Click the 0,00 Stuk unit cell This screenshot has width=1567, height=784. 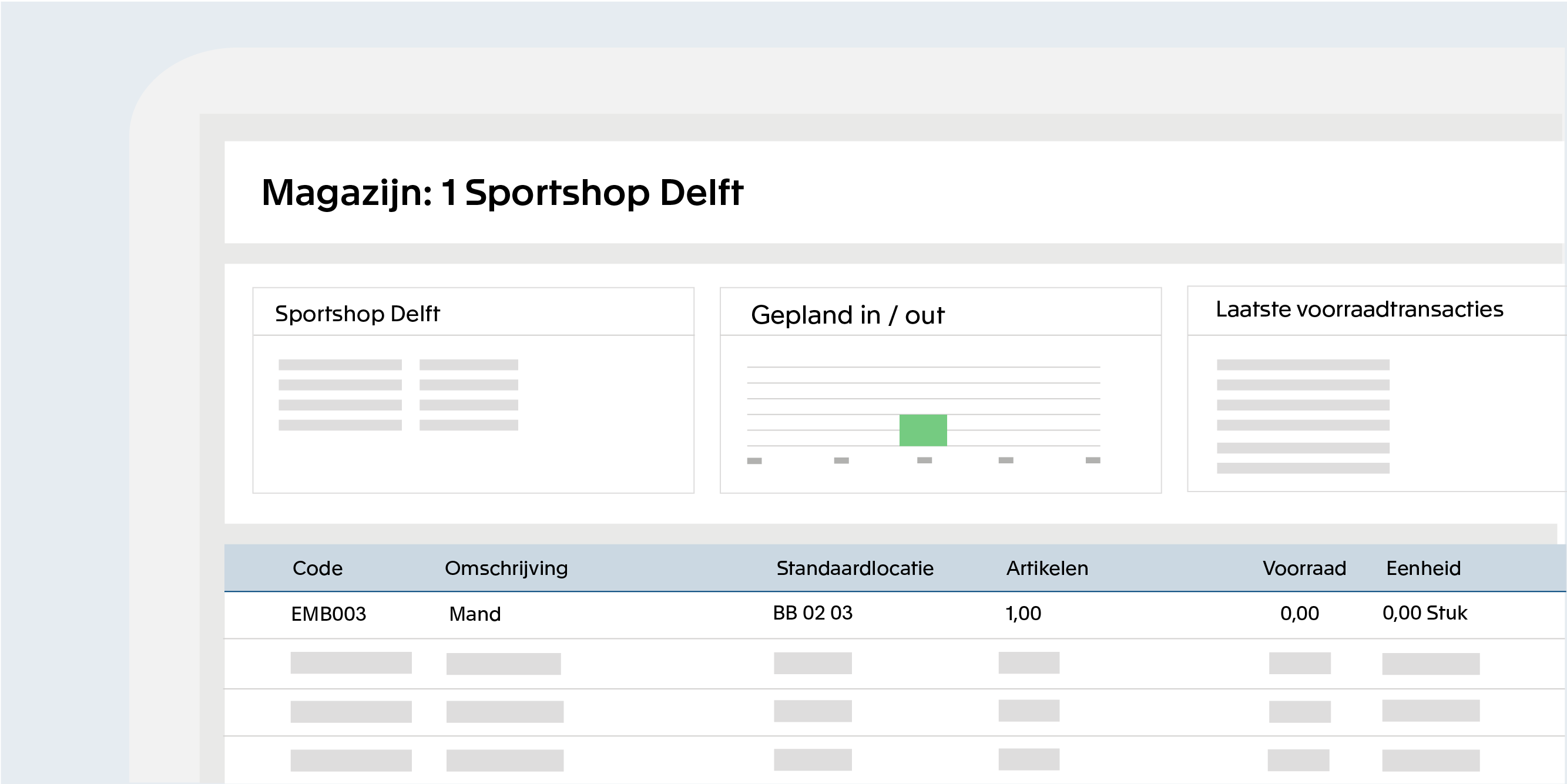(1425, 613)
